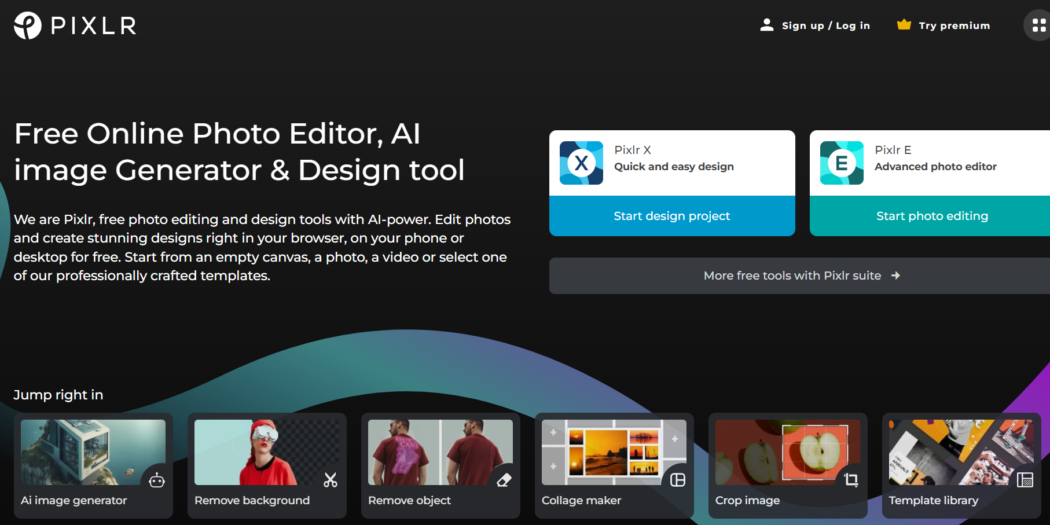Viewport: 1050px width, 525px height.
Task: Click the gold crown premium icon
Action: point(904,25)
